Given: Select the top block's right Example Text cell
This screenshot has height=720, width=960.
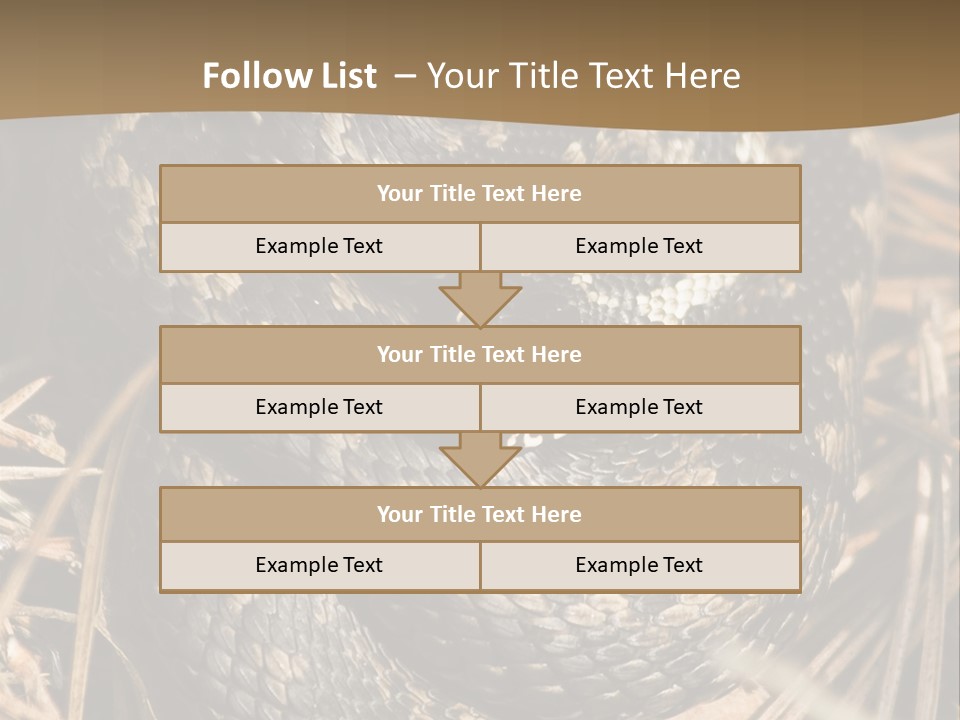Looking at the screenshot, I should (x=639, y=246).
